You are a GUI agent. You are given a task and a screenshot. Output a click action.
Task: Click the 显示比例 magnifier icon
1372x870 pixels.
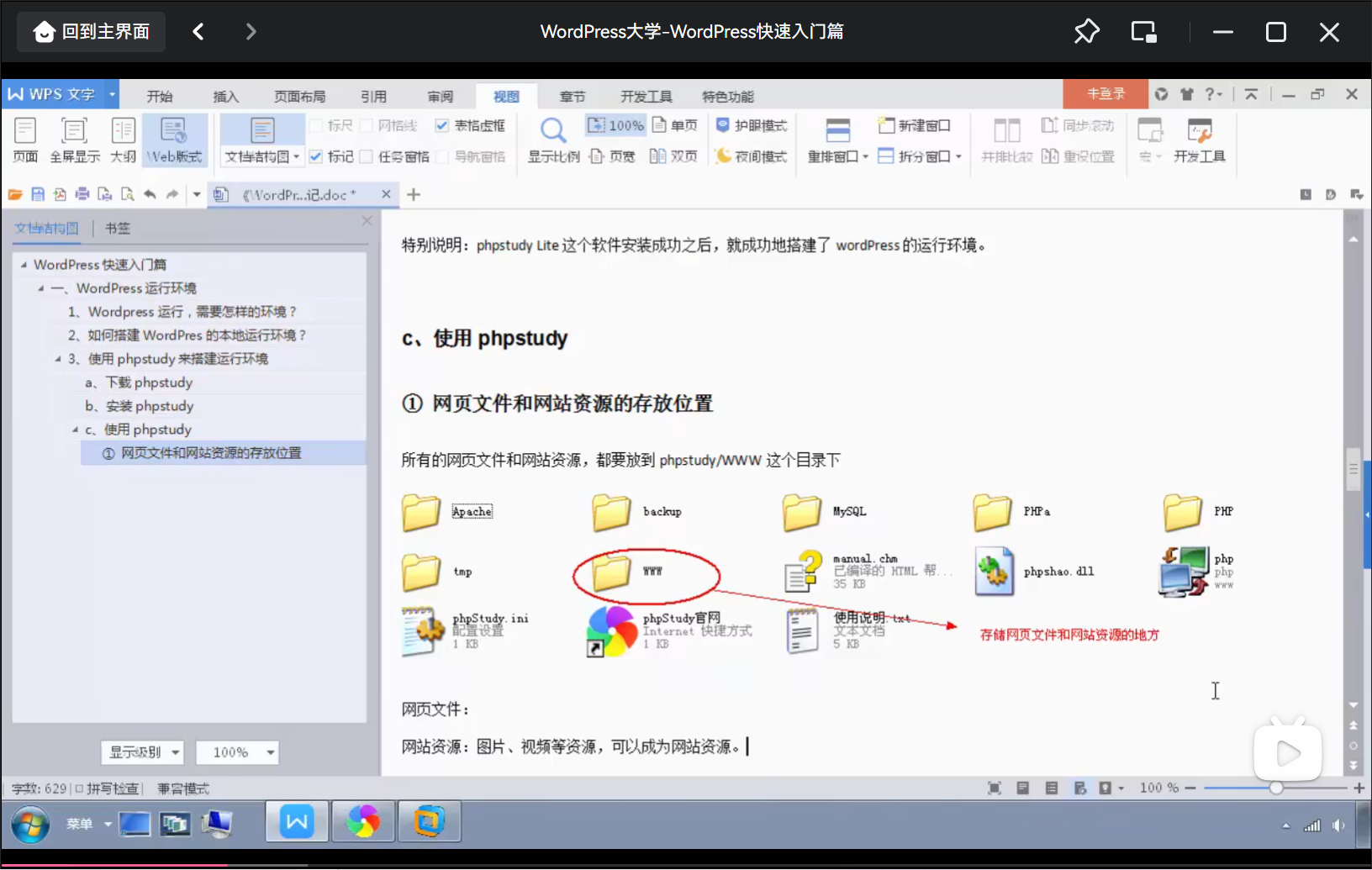point(553,130)
